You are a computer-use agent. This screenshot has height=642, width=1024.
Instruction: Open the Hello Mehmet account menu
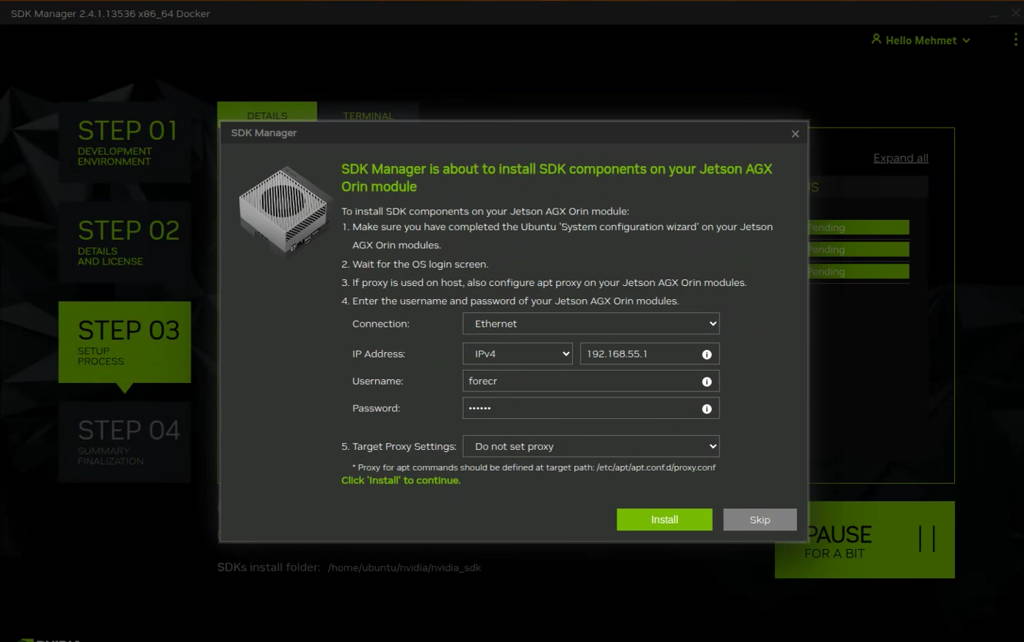pos(921,40)
